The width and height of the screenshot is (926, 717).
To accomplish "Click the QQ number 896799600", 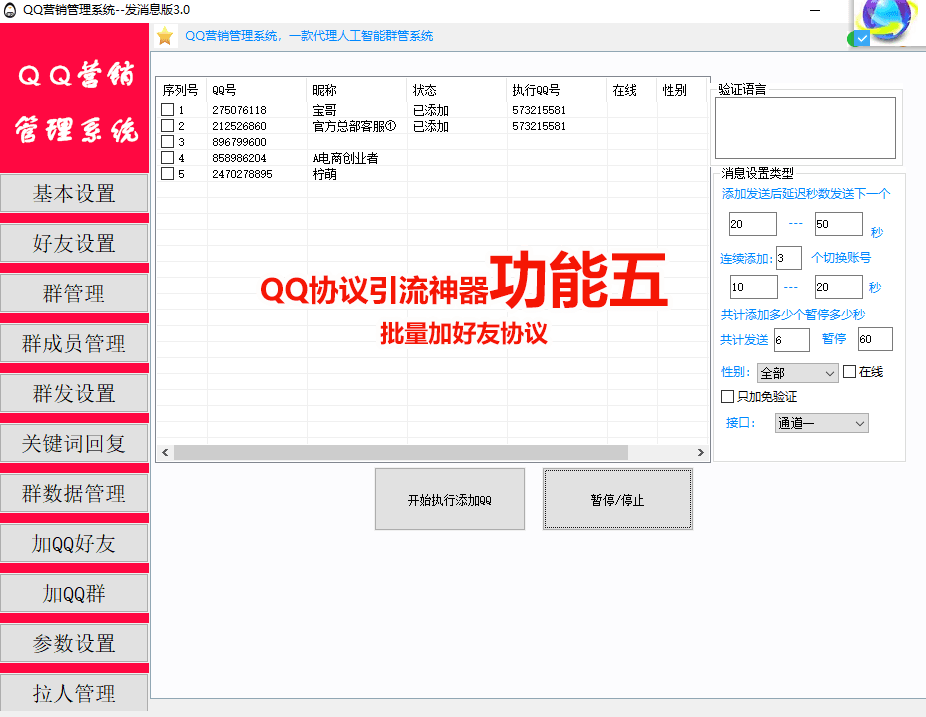I will (x=239, y=142).
